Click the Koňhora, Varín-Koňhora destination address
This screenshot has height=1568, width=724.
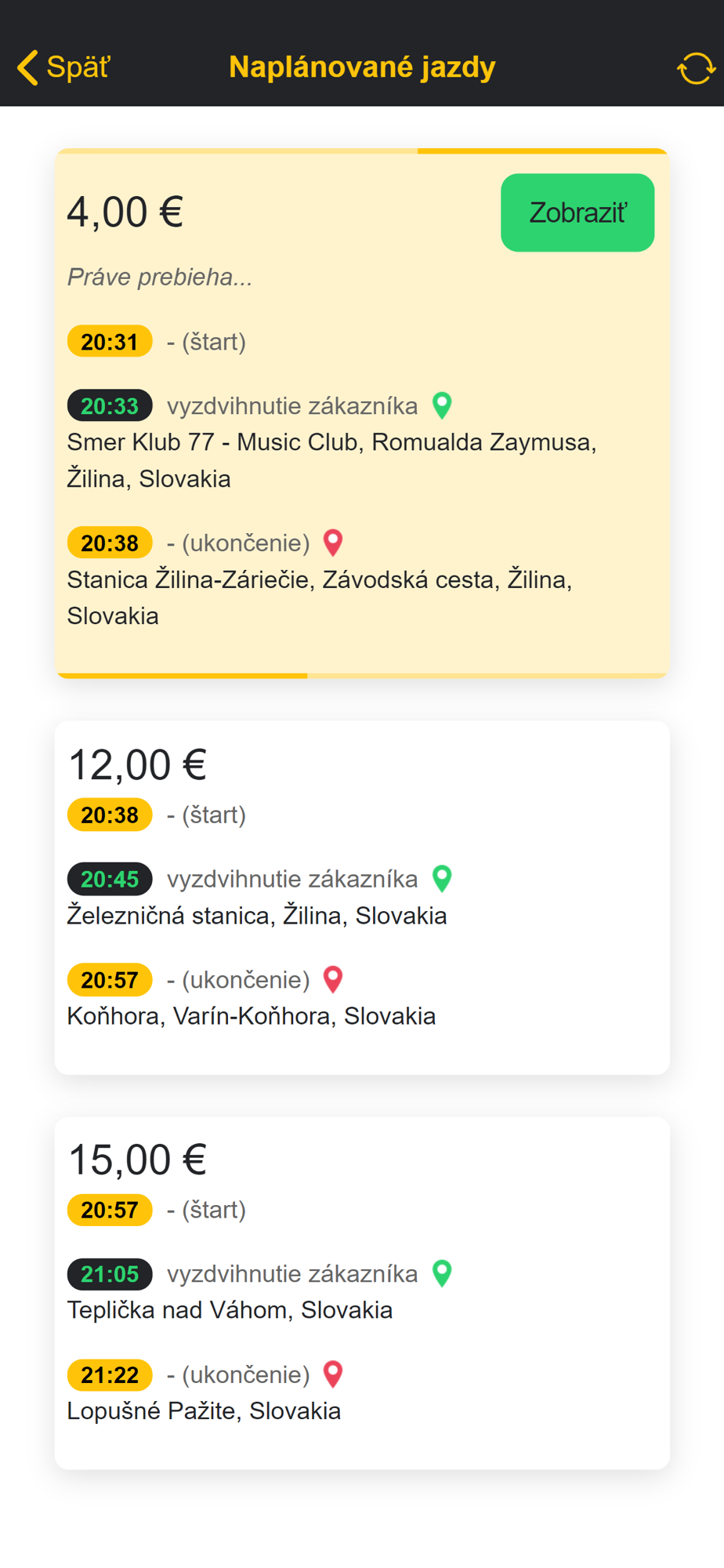(x=251, y=1016)
